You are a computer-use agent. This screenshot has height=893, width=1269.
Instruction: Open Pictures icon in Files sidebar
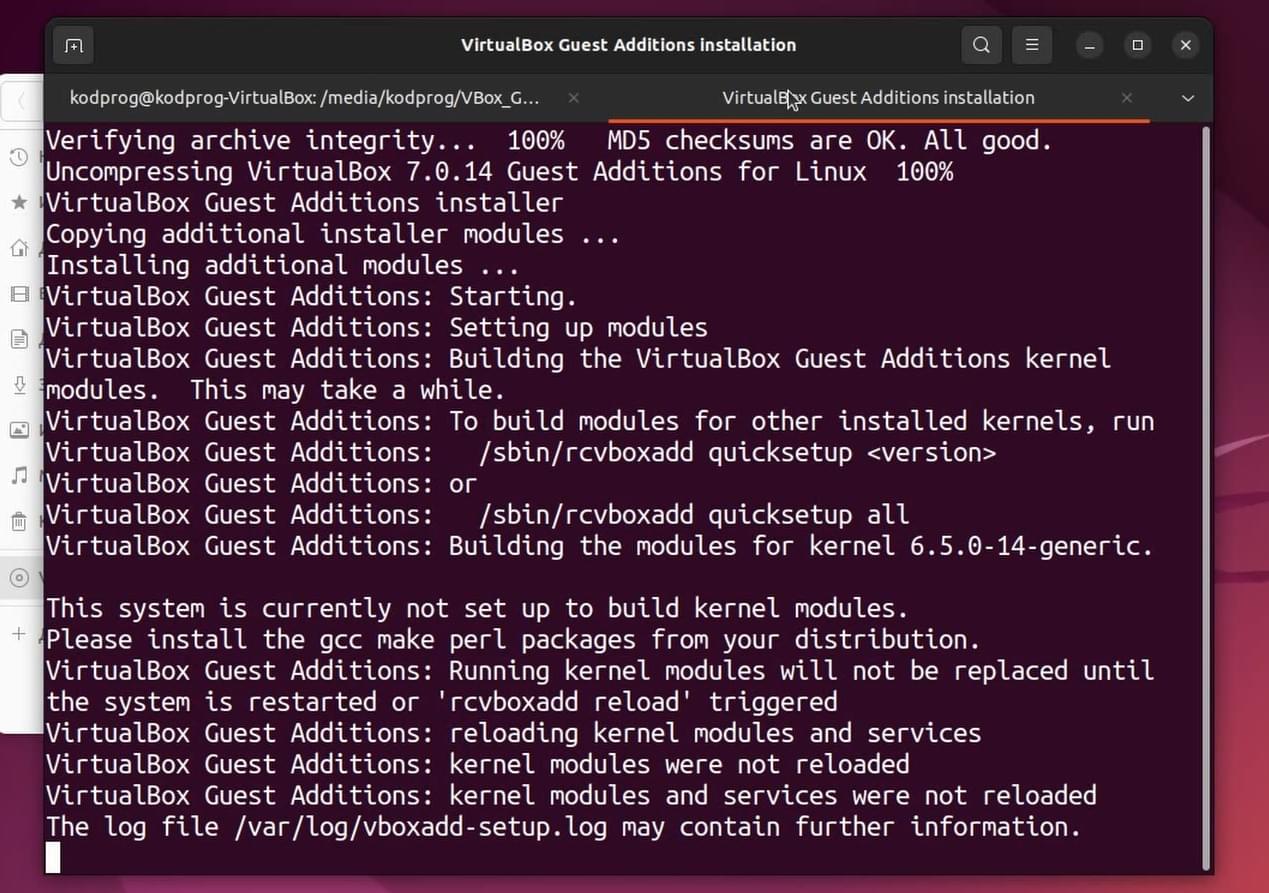[x=18, y=430]
